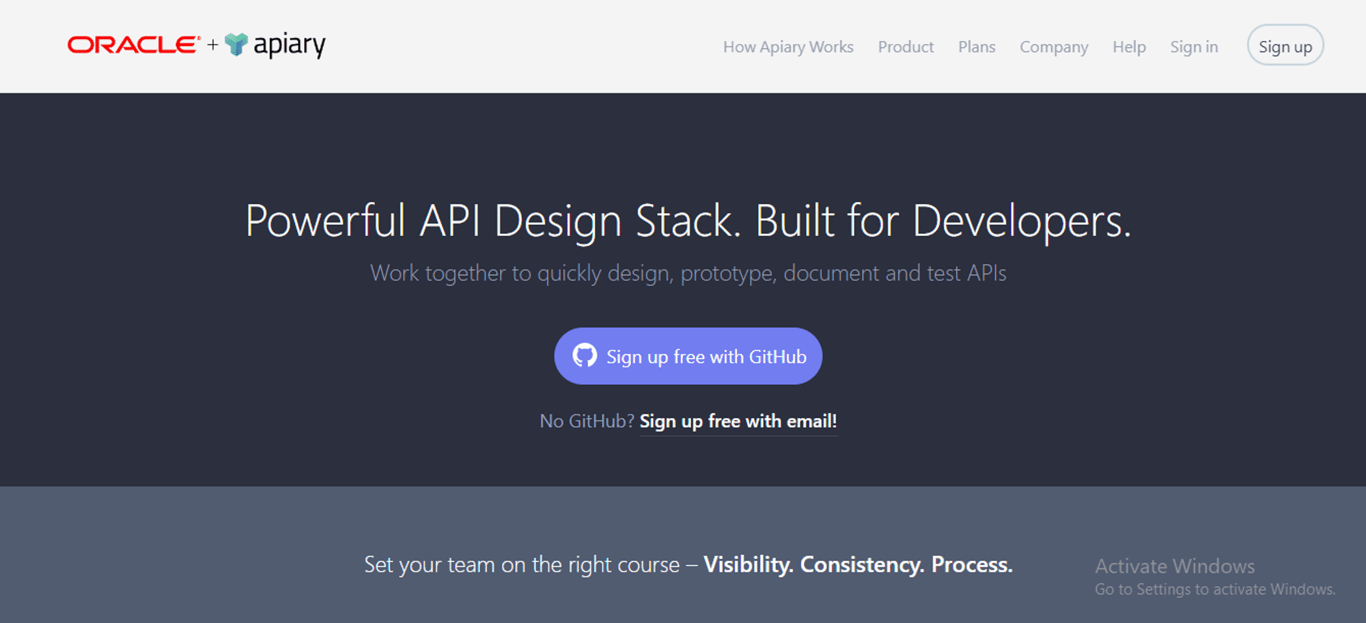Click the 'No GitHub?' text
The height and width of the screenshot is (623, 1366).
coord(587,421)
